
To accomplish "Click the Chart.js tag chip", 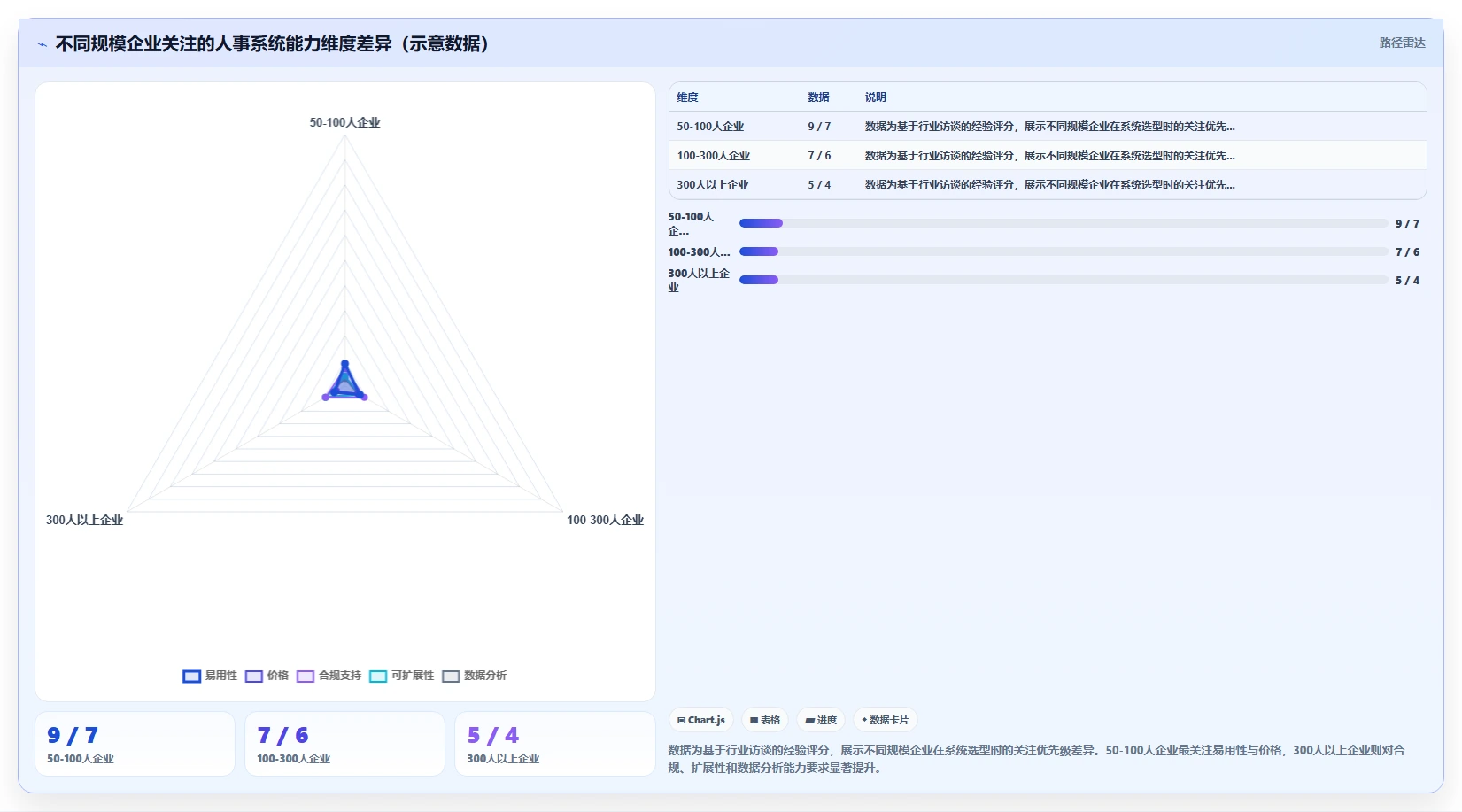I will coord(701,720).
